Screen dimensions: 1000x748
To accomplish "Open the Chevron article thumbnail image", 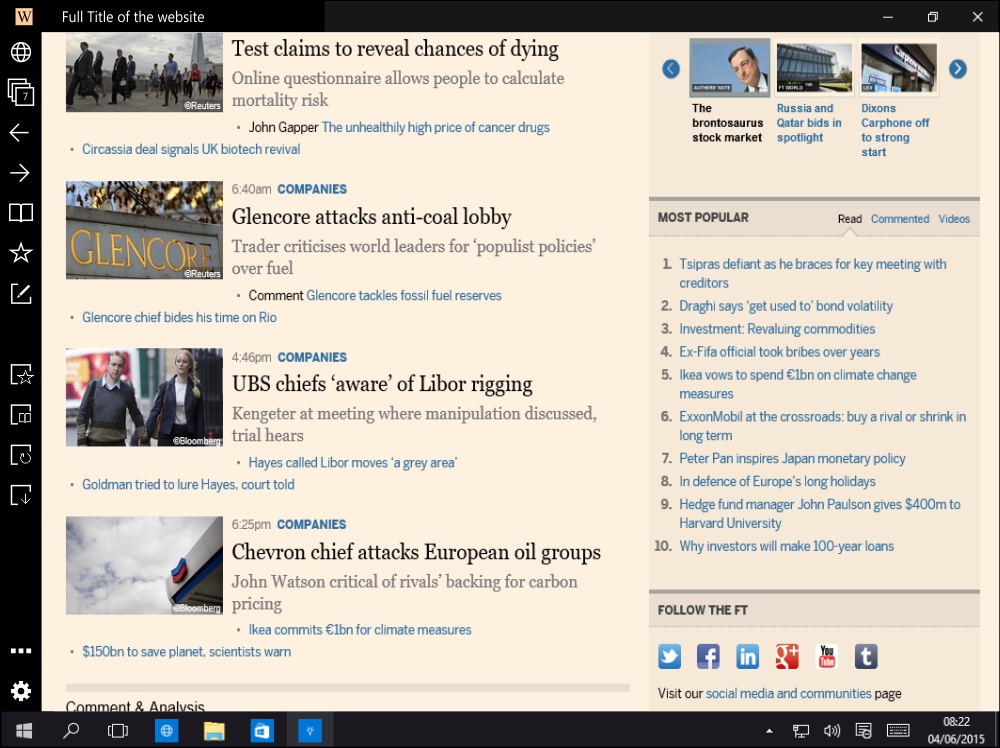I will pyautogui.click(x=144, y=566).
